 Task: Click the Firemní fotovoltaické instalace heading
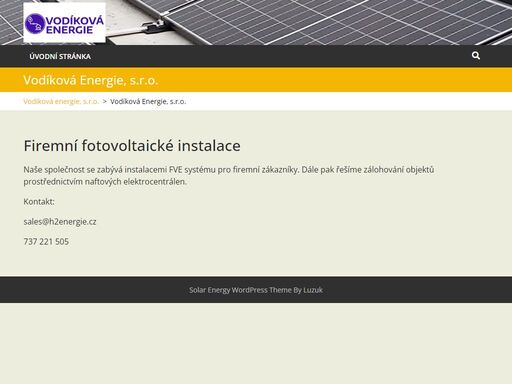(x=132, y=146)
